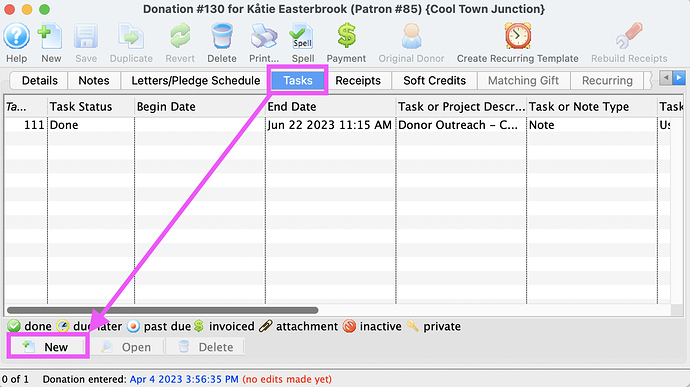
Task: Click the Rebuild Receipts wrench icon
Action: [629, 36]
